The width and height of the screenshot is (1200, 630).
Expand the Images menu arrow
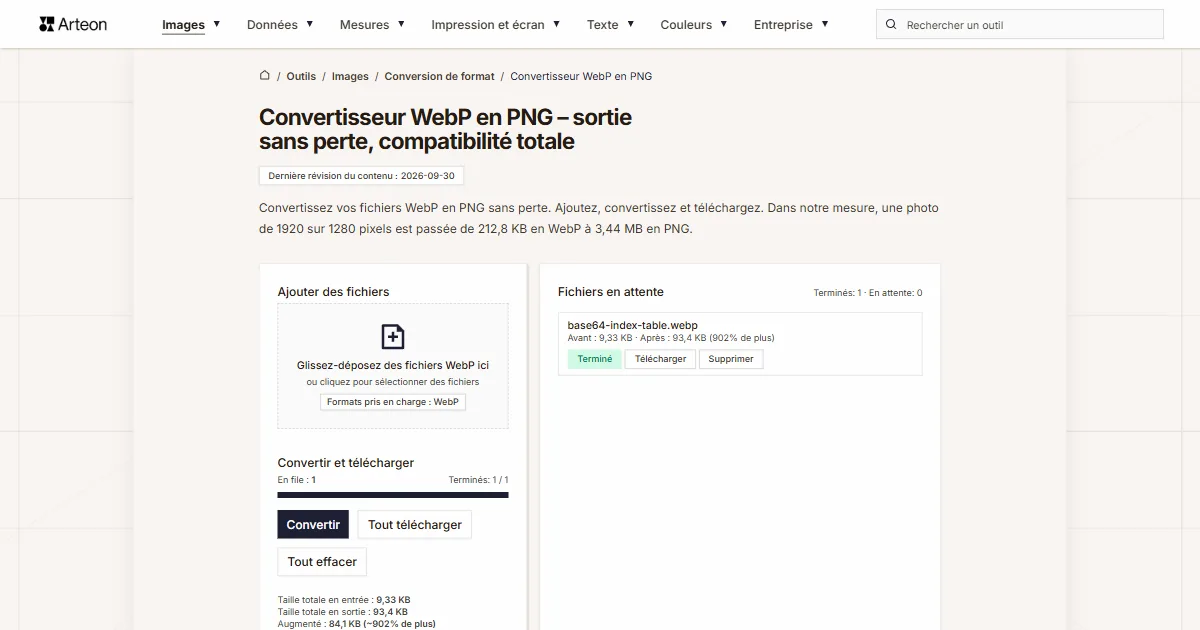217,23
